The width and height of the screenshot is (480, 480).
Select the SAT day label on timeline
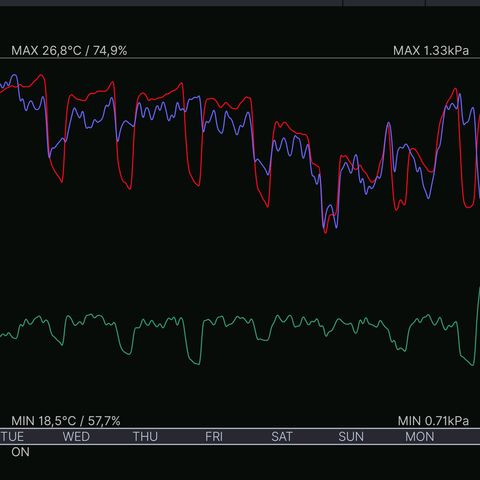coord(282,437)
